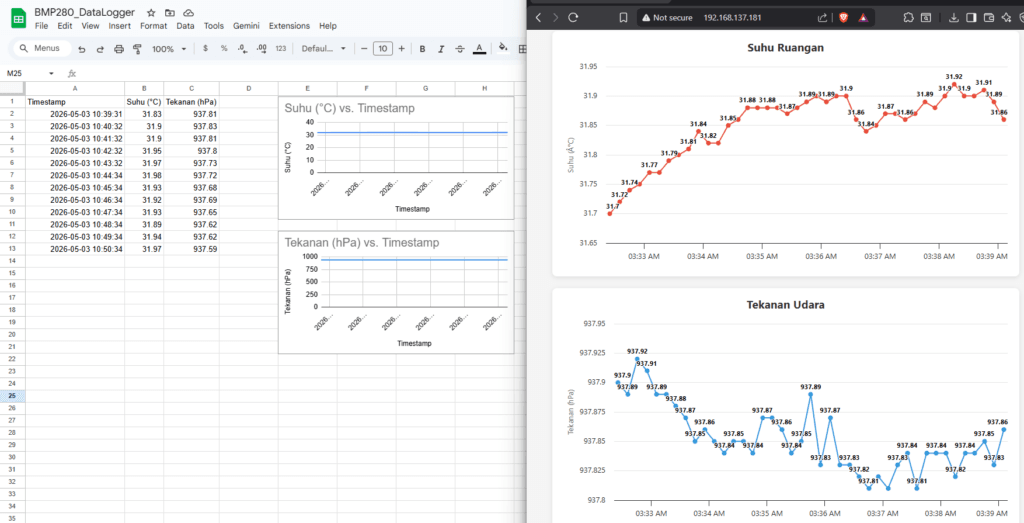Open the Gemini menu
Viewport: 1024px width, 523px height.
pyautogui.click(x=246, y=26)
